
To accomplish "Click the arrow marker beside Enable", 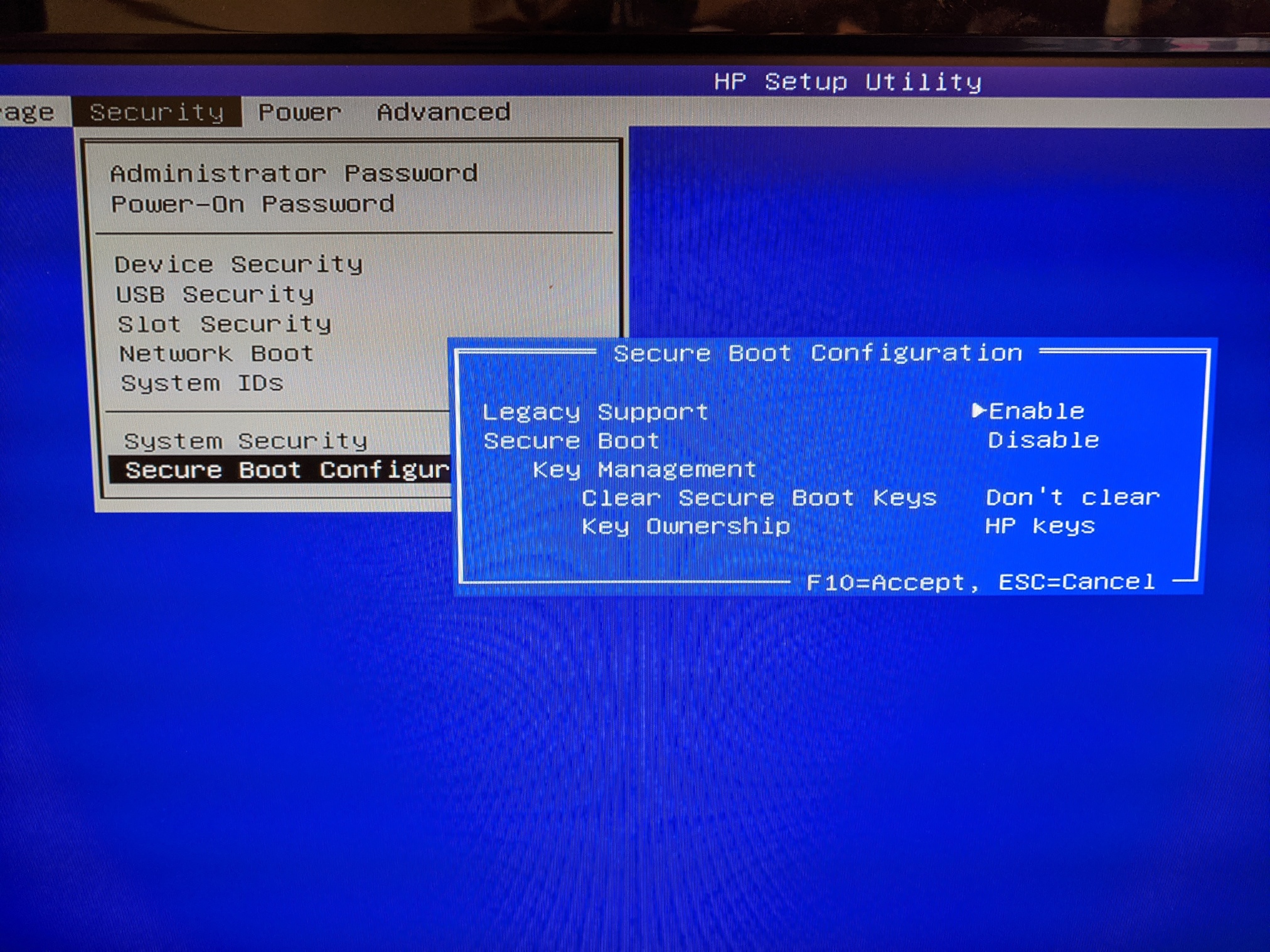I will pos(978,410).
